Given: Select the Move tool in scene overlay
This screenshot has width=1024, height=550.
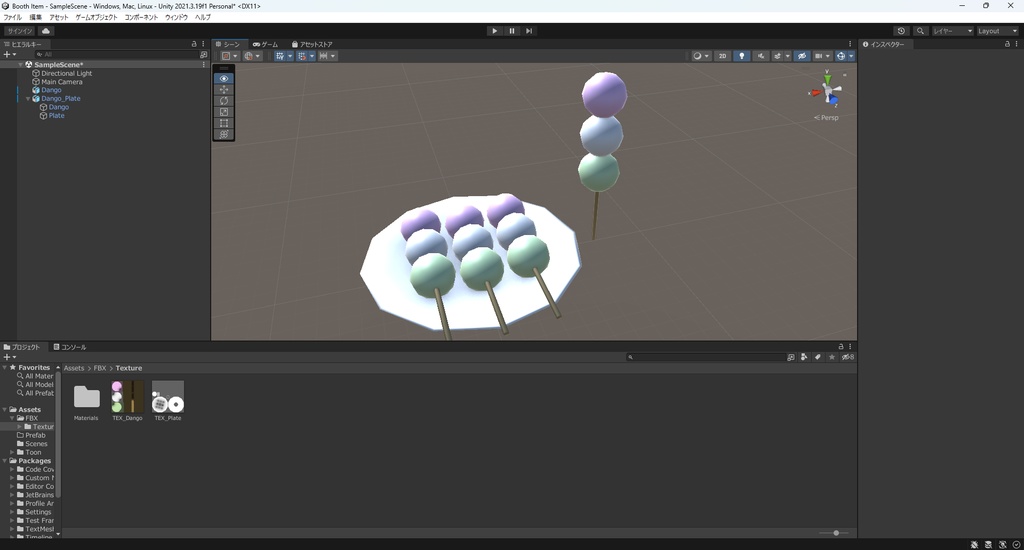Looking at the screenshot, I should (224, 89).
